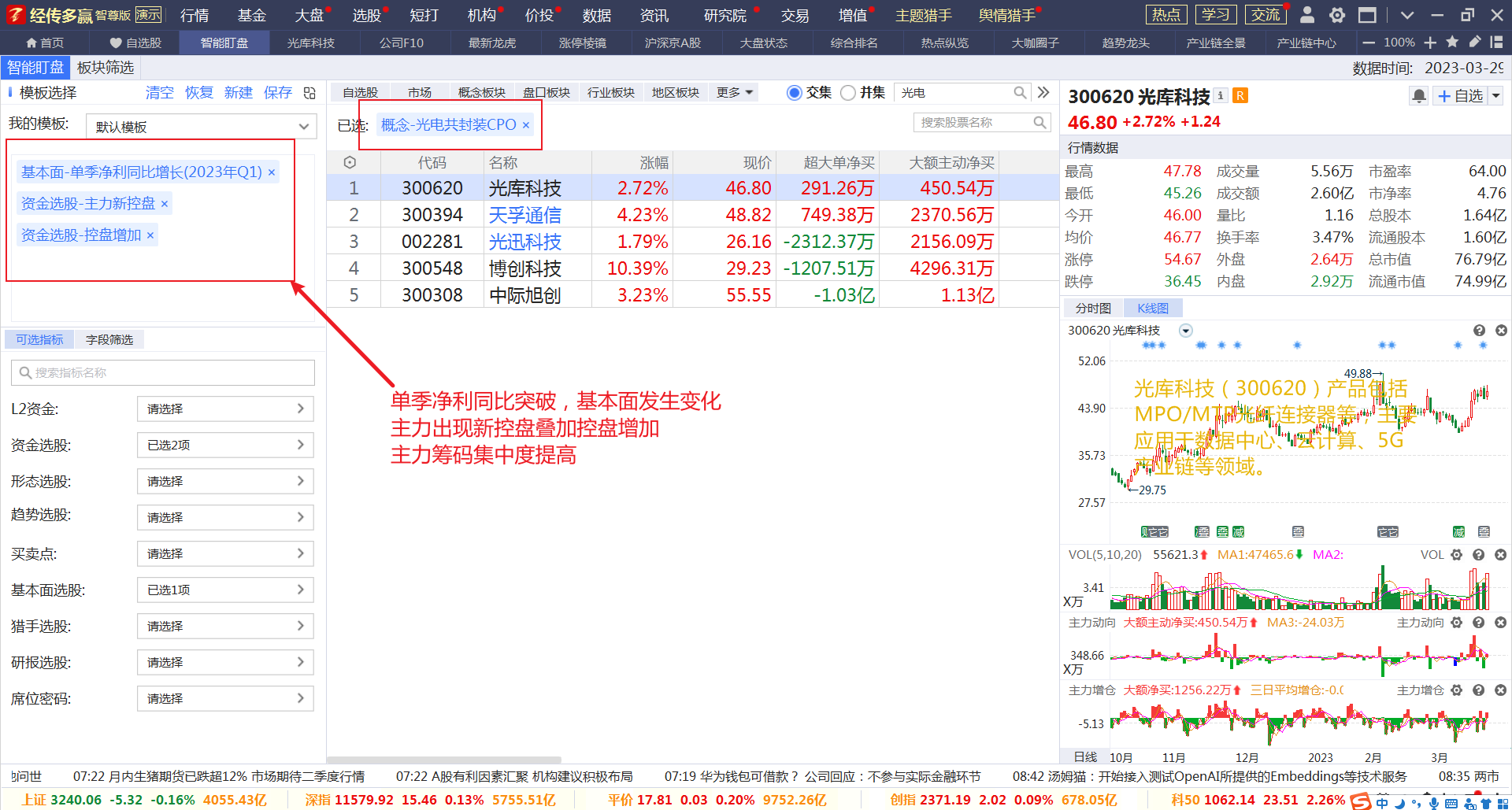
Task: Click the panel layout icon in tab bar
Action: click(1496, 42)
